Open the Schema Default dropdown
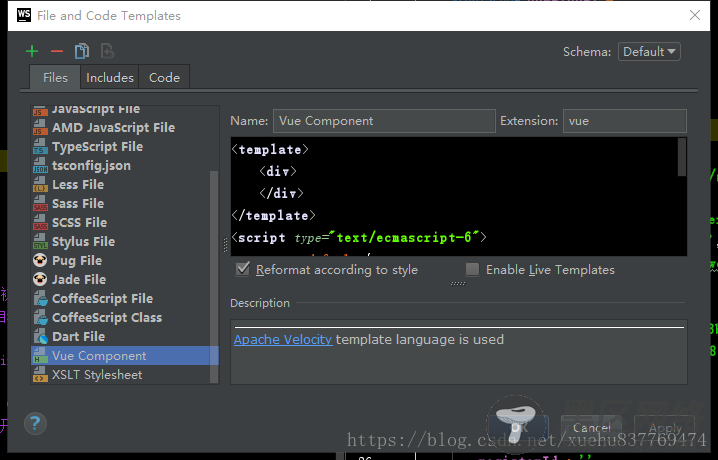This screenshot has height=460, width=718. pyautogui.click(x=649, y=51)
